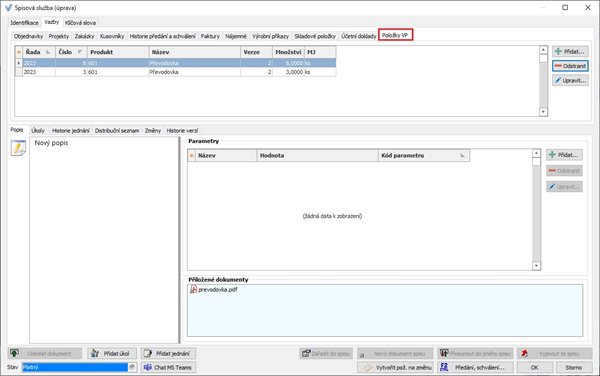Image resolution: width=600 pixels, height=376 pixels.
Task: Click Přidat jednání button
Action: 168,353
